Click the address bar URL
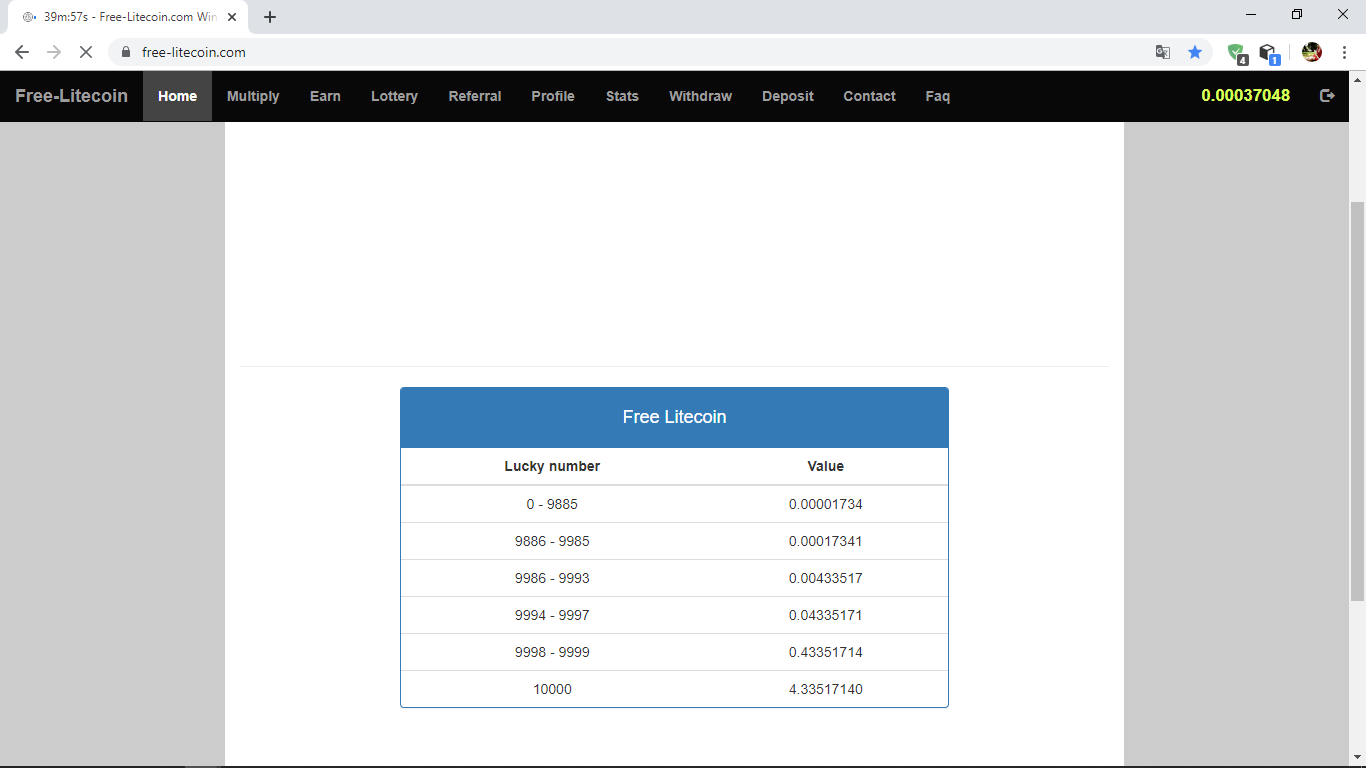This screenshot has width=1366, height=768. (194, 52)
